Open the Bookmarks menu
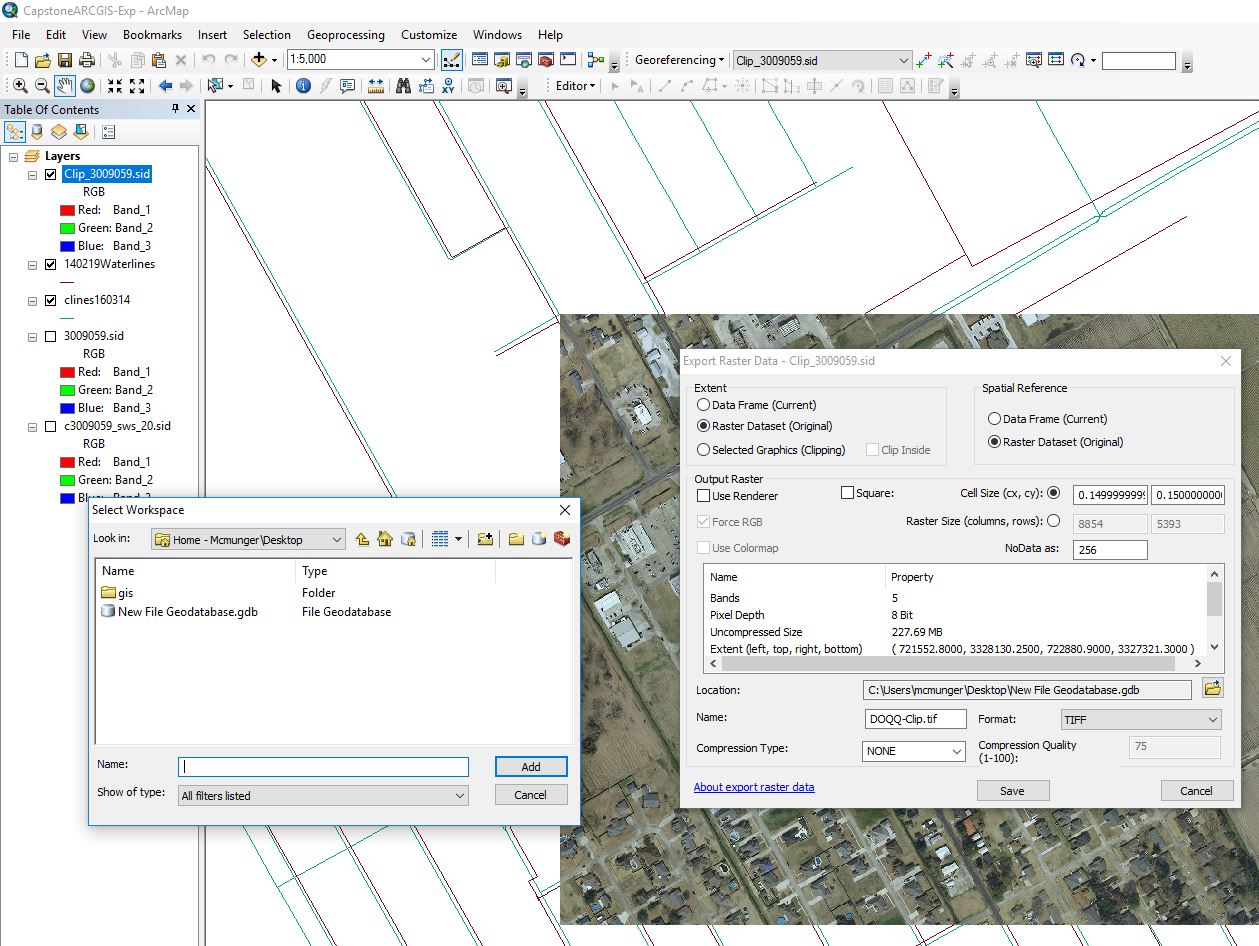1259x946 pixels. coord(152,34)
